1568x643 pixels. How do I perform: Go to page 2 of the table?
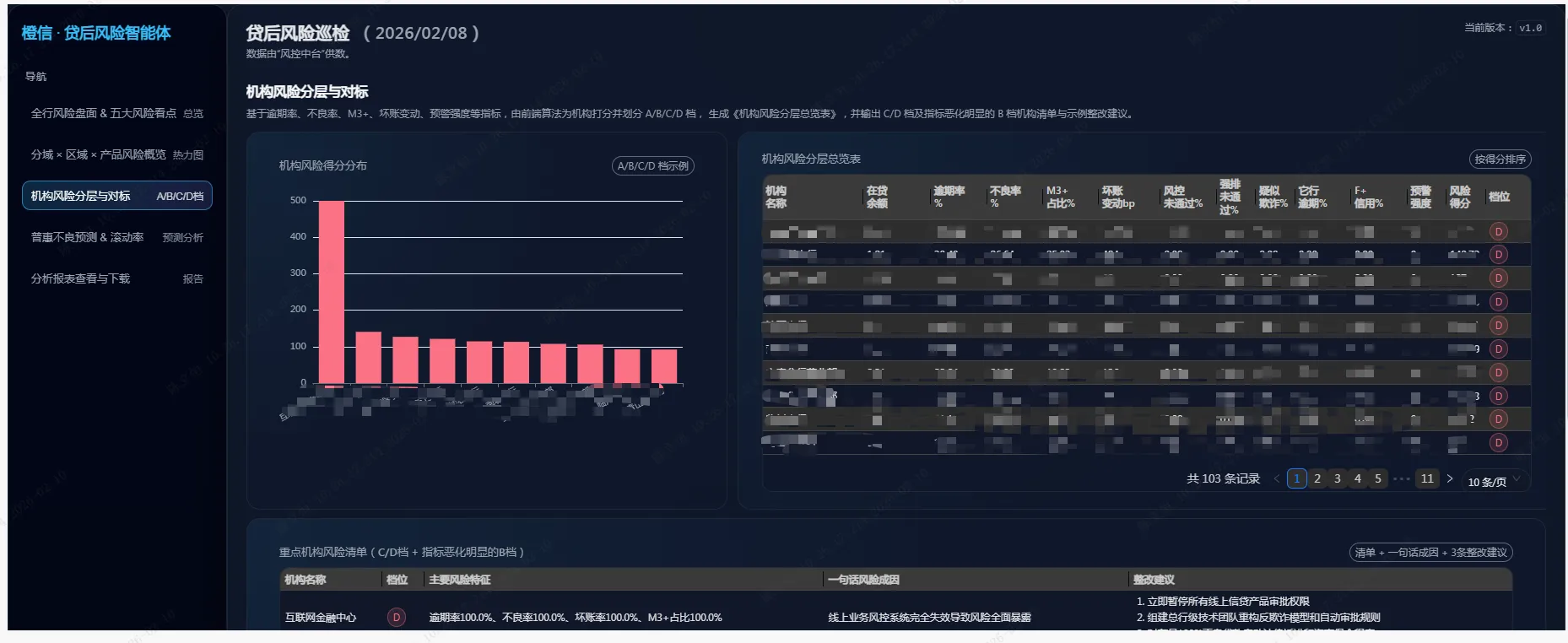pyautogui.click(x=1317, y=478)
